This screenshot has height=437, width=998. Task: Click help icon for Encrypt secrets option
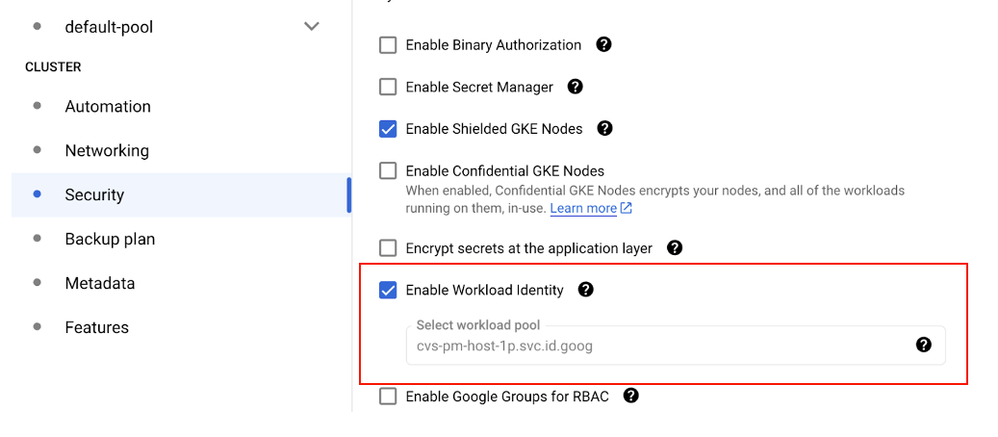pyautogui.click(x=674, y=247)
